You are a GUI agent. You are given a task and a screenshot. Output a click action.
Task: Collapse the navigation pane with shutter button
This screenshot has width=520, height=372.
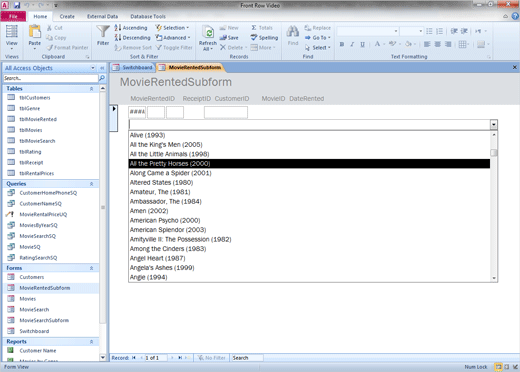coord(102,68)
